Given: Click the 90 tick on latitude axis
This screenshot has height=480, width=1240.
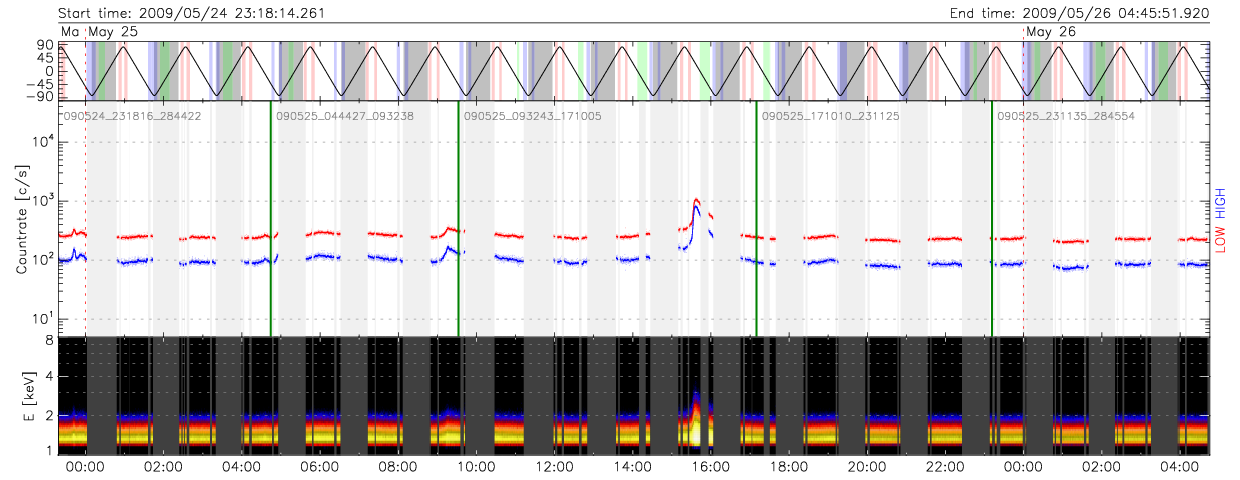Looking at the screenshot, I should pos(47,46).
